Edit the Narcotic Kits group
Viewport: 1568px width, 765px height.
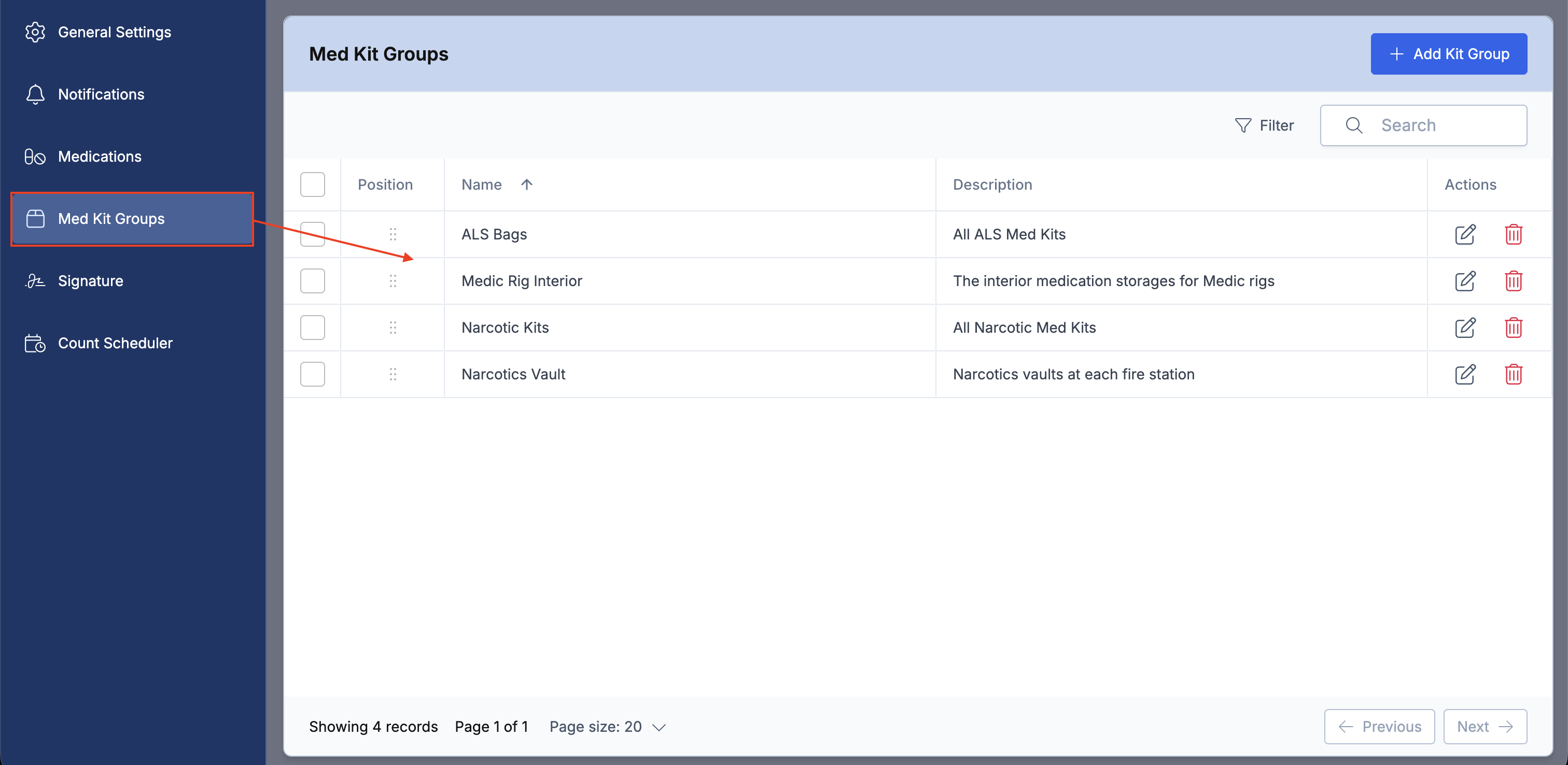click(1464, 328)
